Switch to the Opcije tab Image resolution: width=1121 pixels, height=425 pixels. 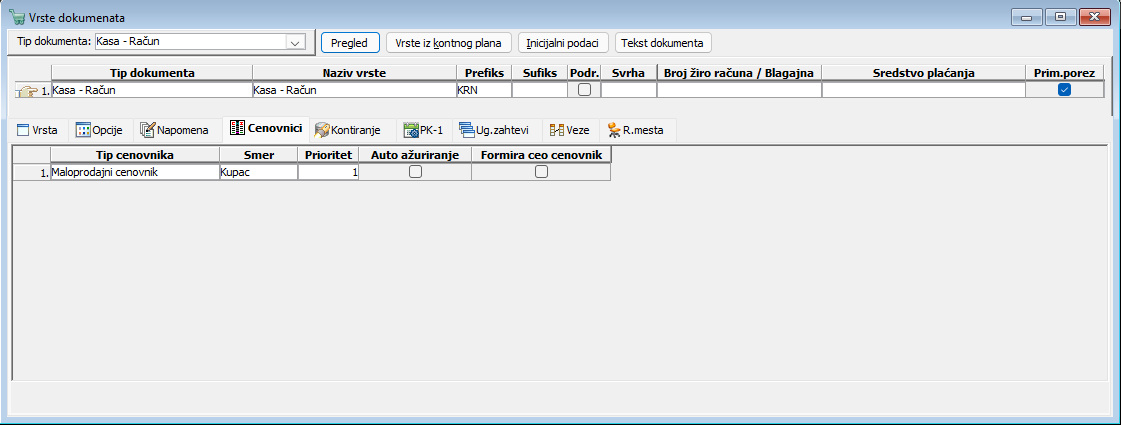coord(100,130)
